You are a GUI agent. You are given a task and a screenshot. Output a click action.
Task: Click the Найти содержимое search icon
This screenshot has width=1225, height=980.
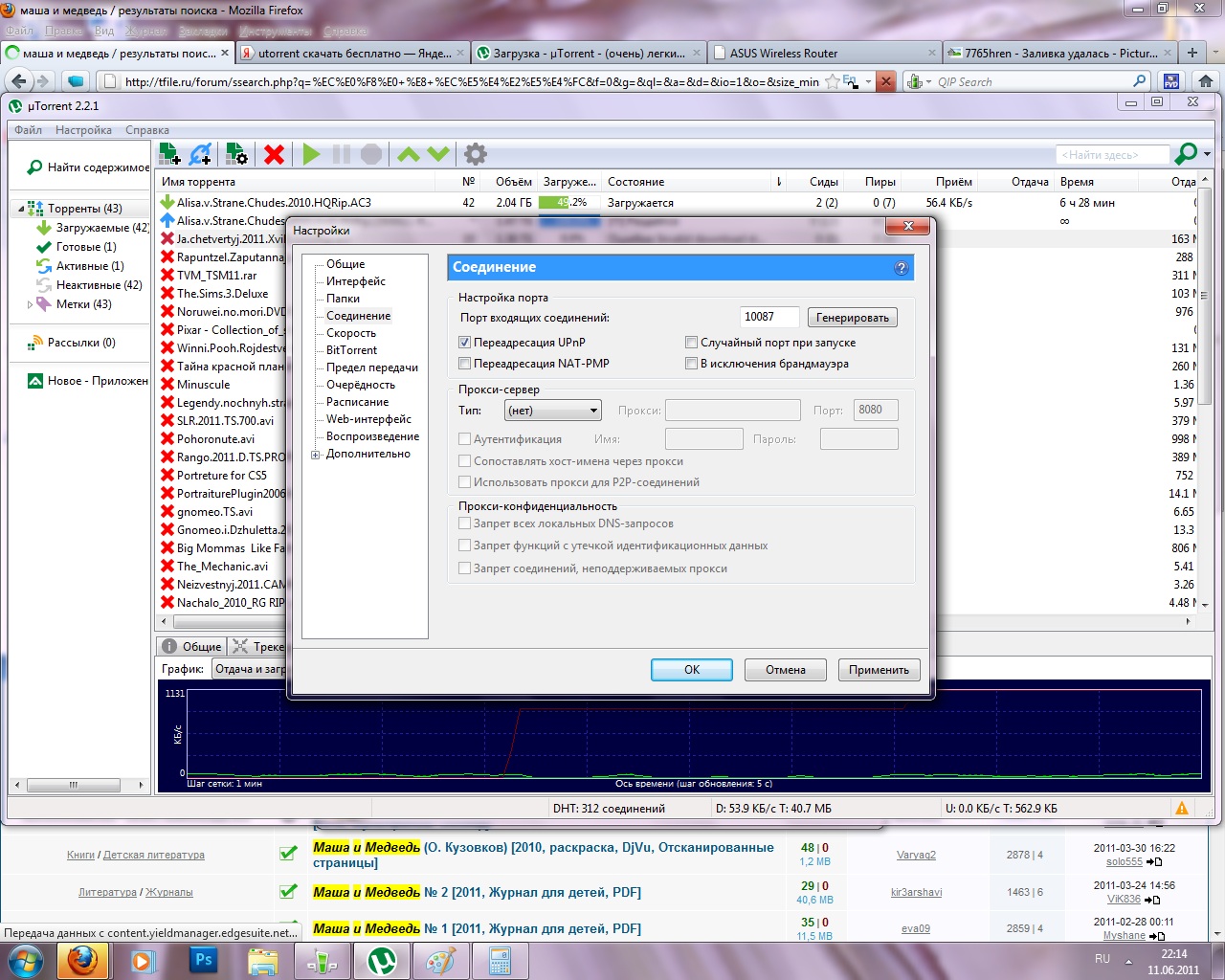tap(34, 167)
